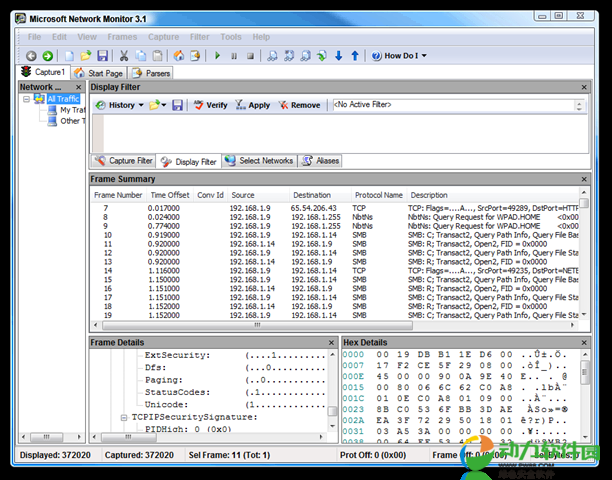Viewport: 612px width, 480px height.
Task: Switch to the Capture Filter tab
Action: point(124,160)
